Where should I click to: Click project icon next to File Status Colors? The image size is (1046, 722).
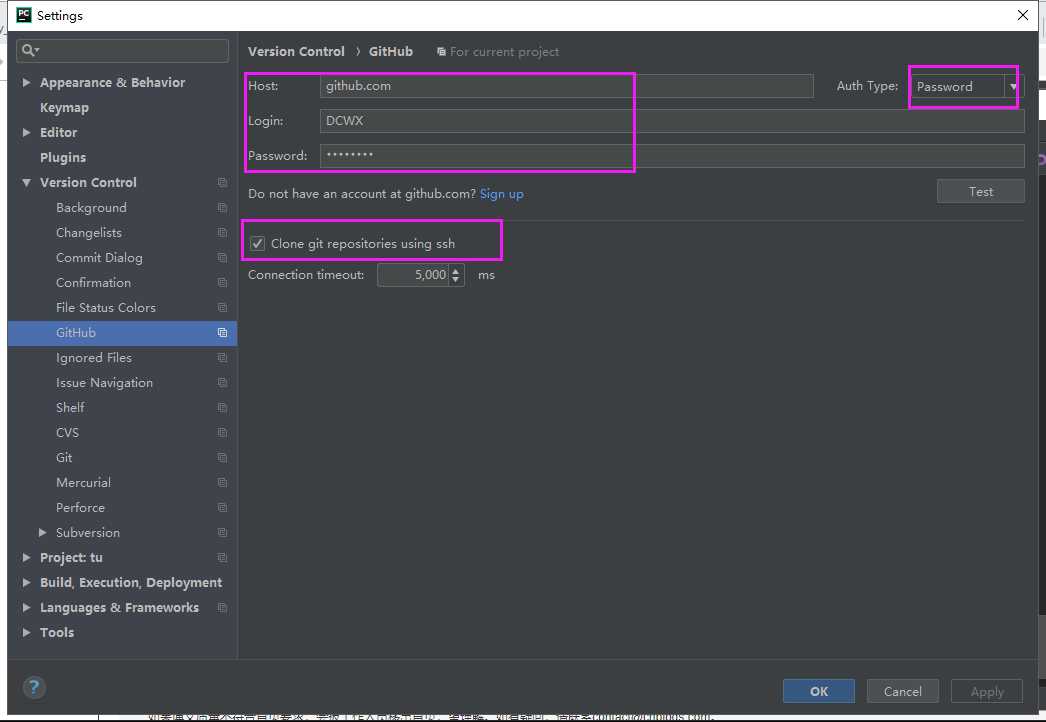222,308
